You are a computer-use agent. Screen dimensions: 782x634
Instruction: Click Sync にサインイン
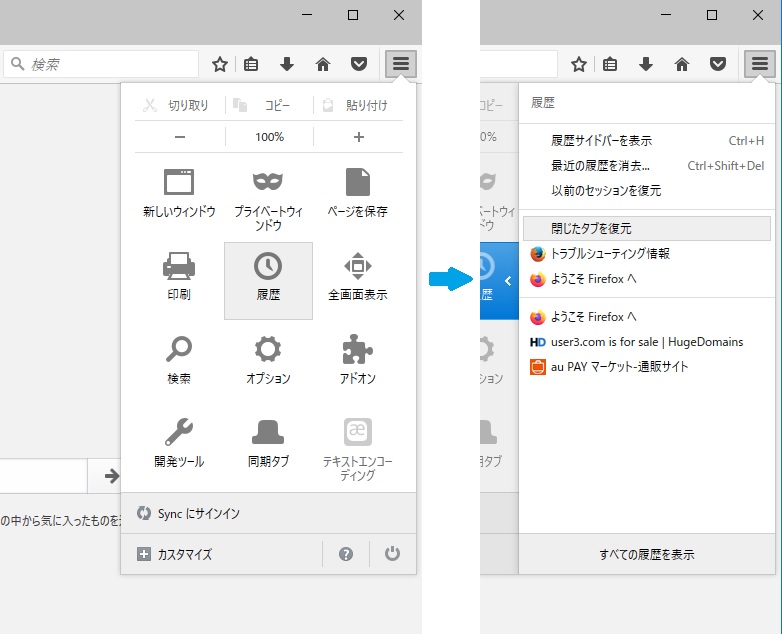coord(198,513)
